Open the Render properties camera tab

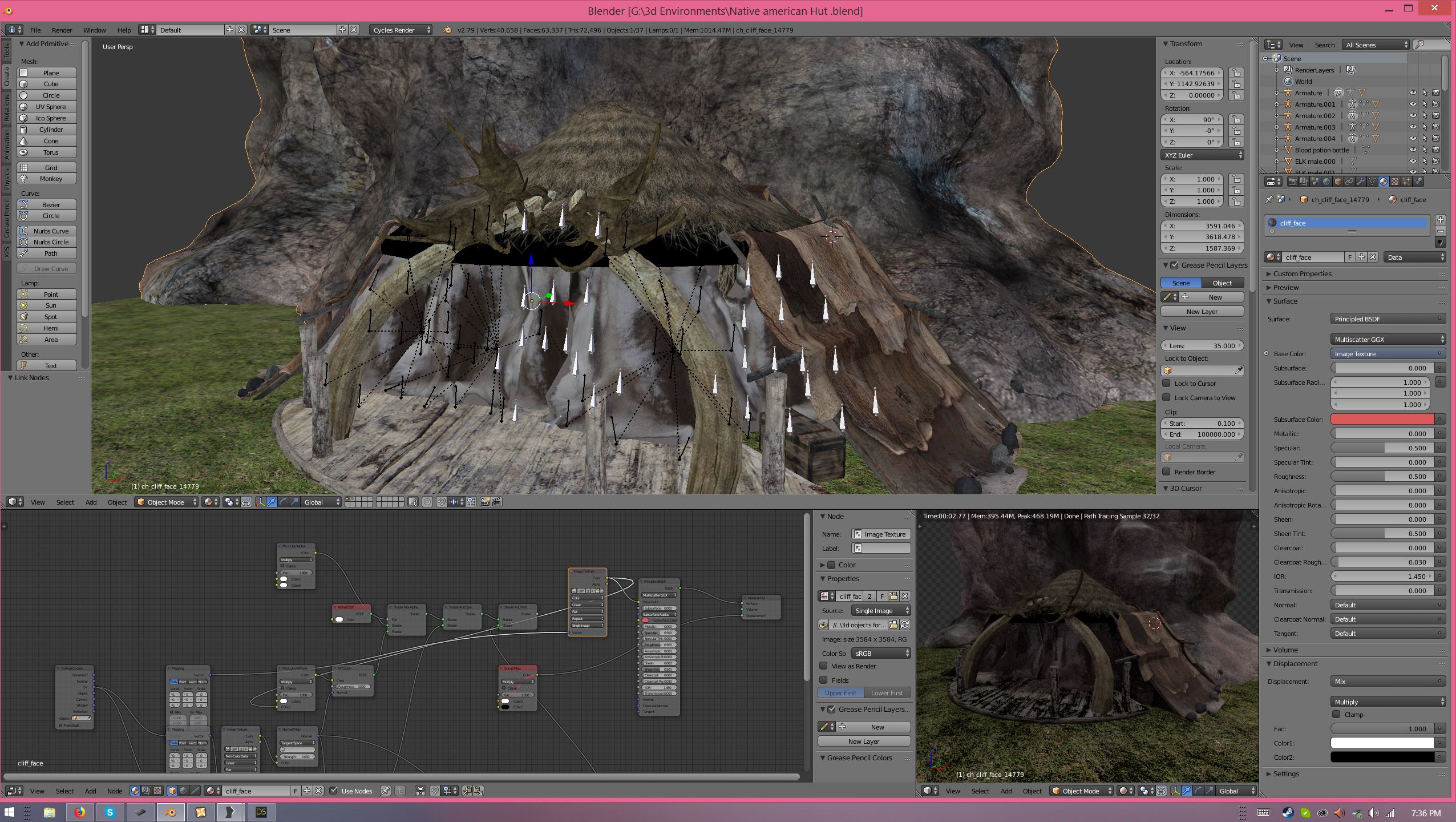pyautogui.click(x=1293, y=182)
